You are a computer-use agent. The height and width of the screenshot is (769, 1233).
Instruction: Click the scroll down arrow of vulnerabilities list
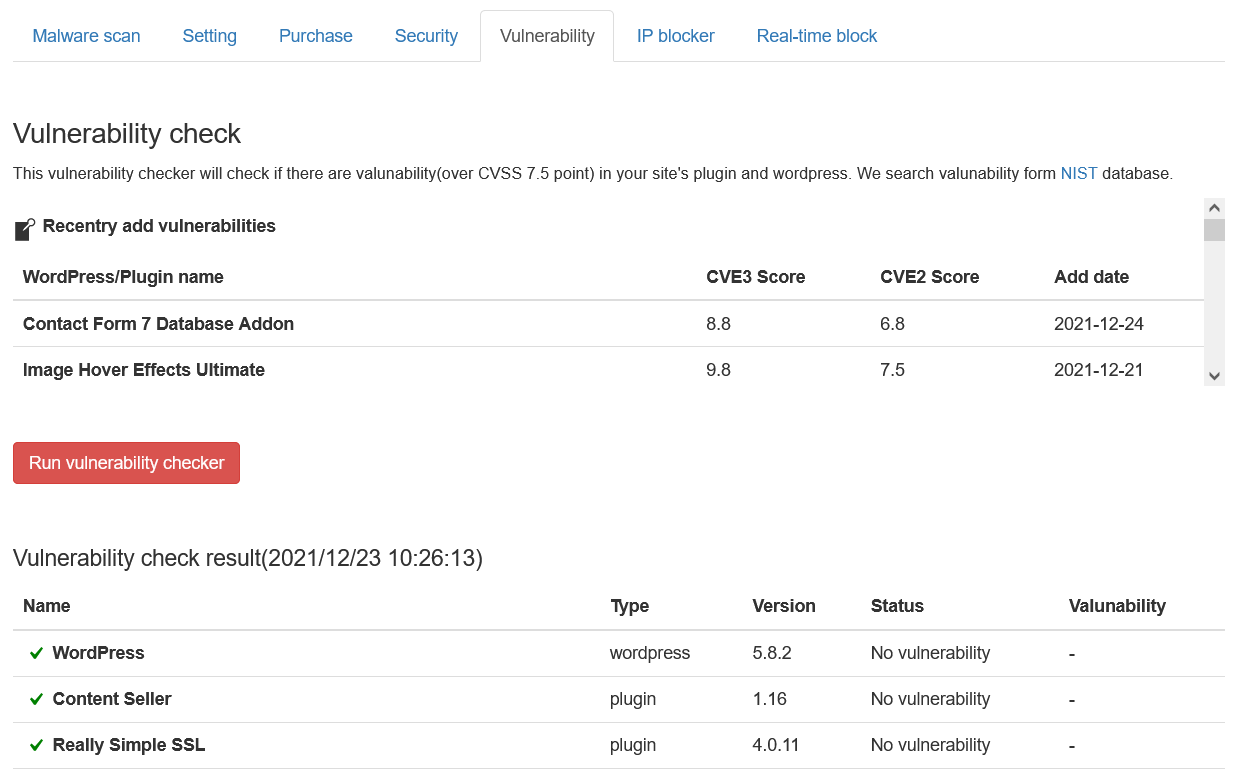click(1214, 376)
